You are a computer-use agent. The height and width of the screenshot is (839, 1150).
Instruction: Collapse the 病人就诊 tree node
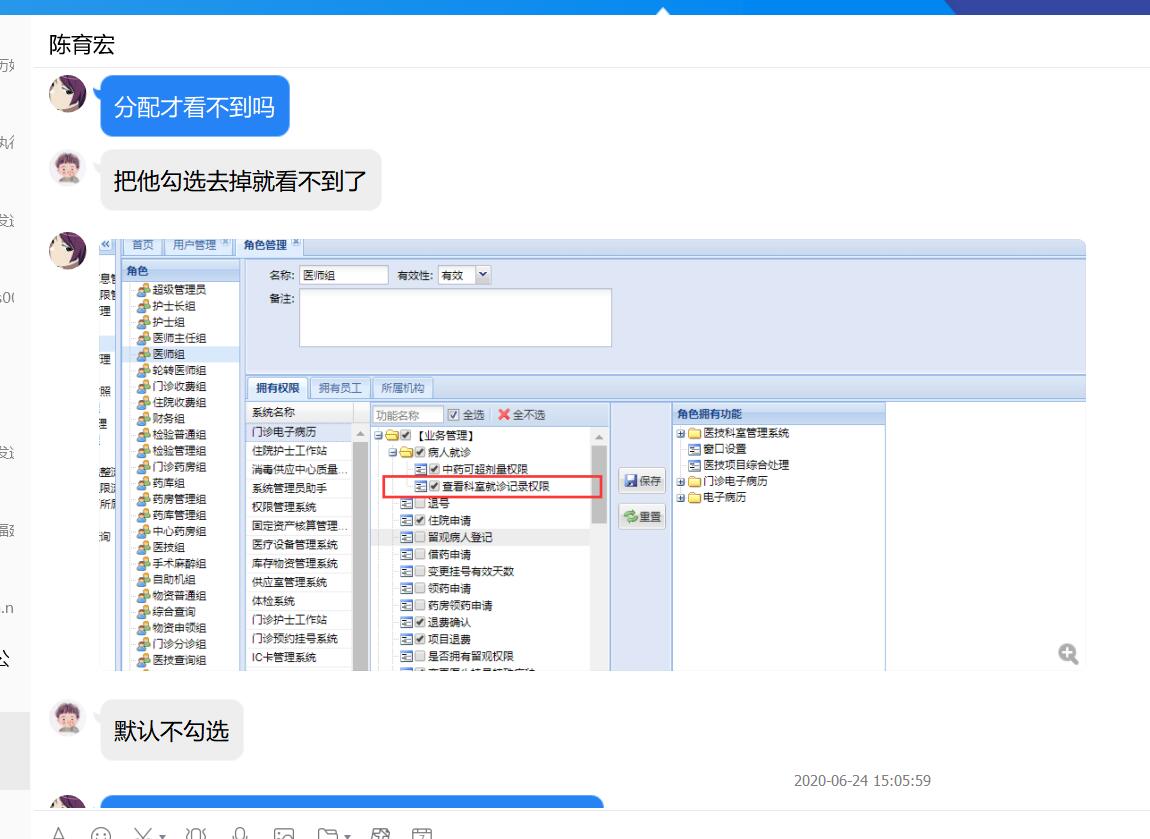click(x=392, y=452)
